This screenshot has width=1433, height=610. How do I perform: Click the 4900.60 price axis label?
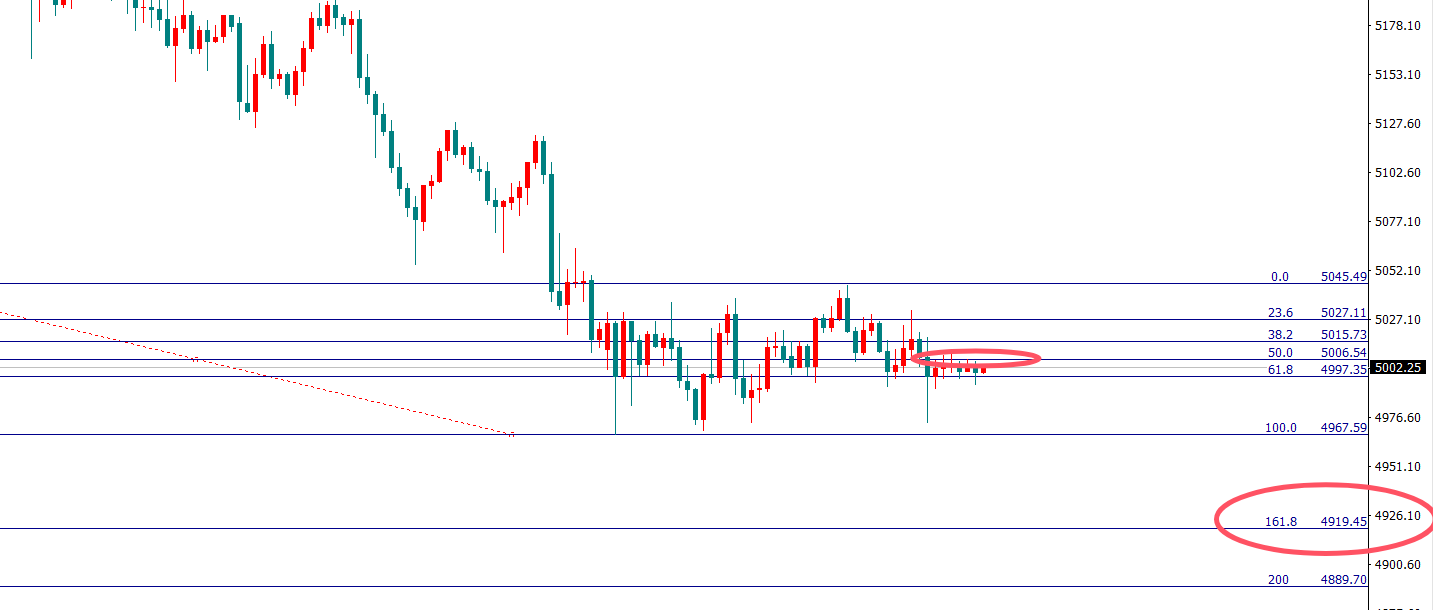pos(1399,565)
